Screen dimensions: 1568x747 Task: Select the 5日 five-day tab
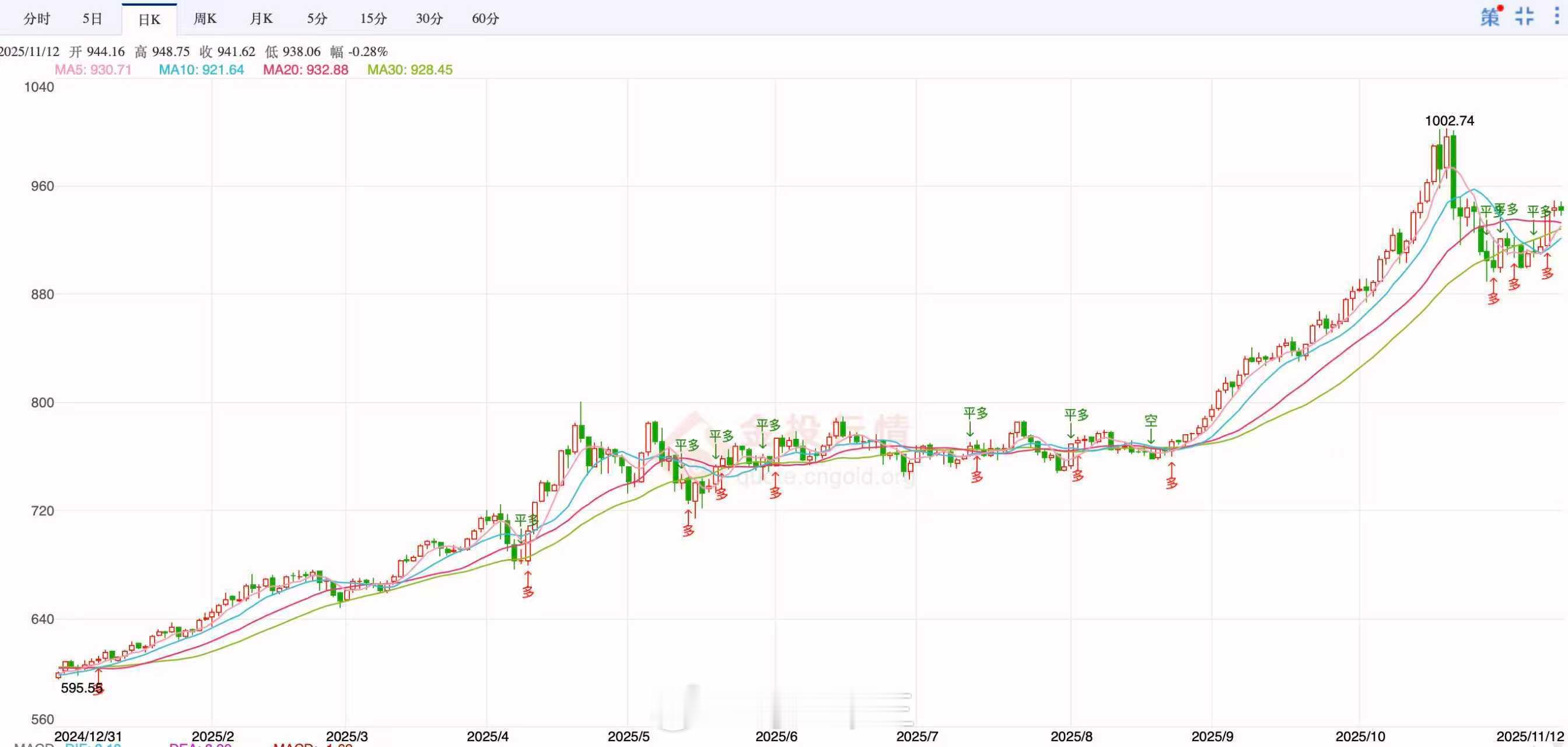[x=93, y=19]
